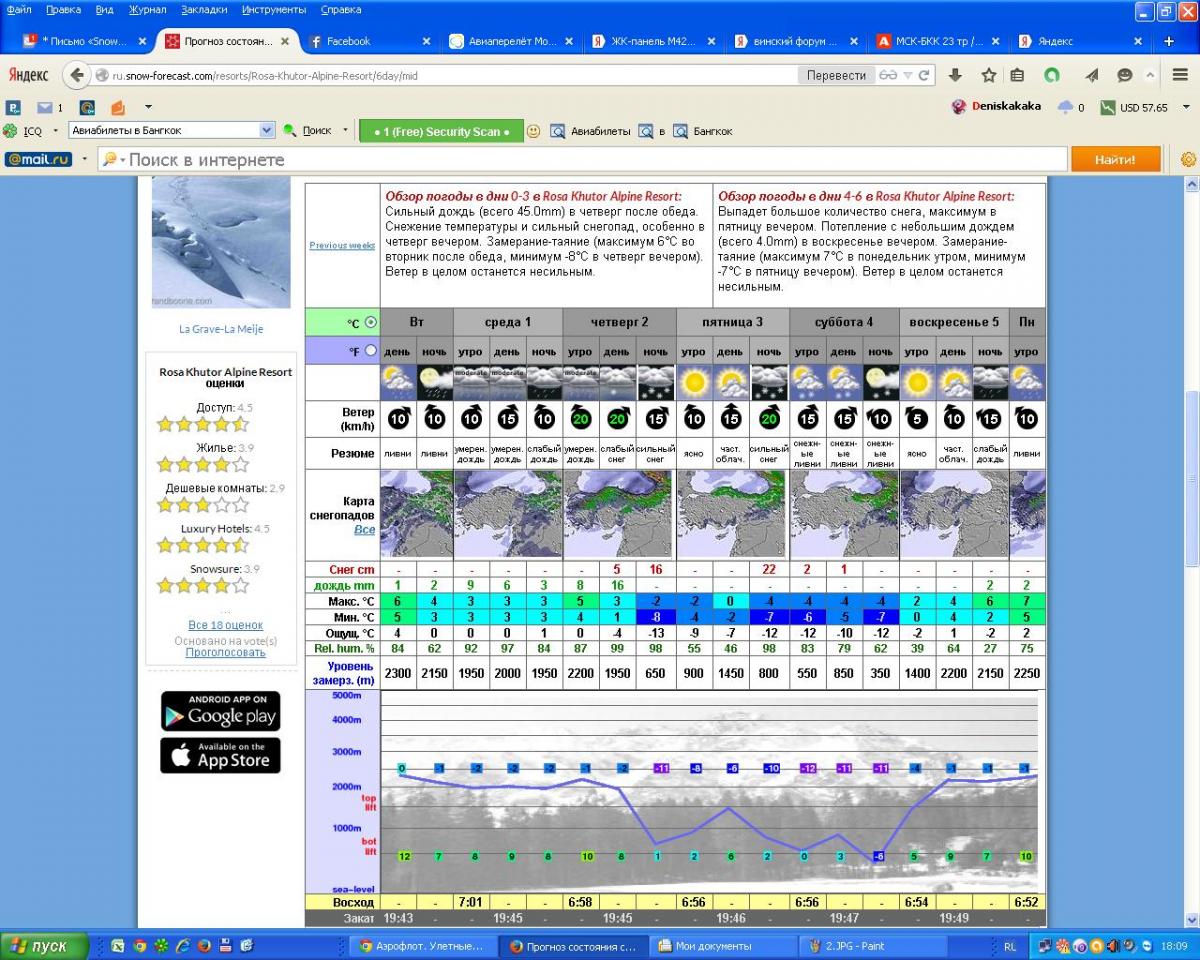Open the USD 57.65 currency rate widget
The width and height of the screenshot is (1200, 960).
coord(1134,107)
